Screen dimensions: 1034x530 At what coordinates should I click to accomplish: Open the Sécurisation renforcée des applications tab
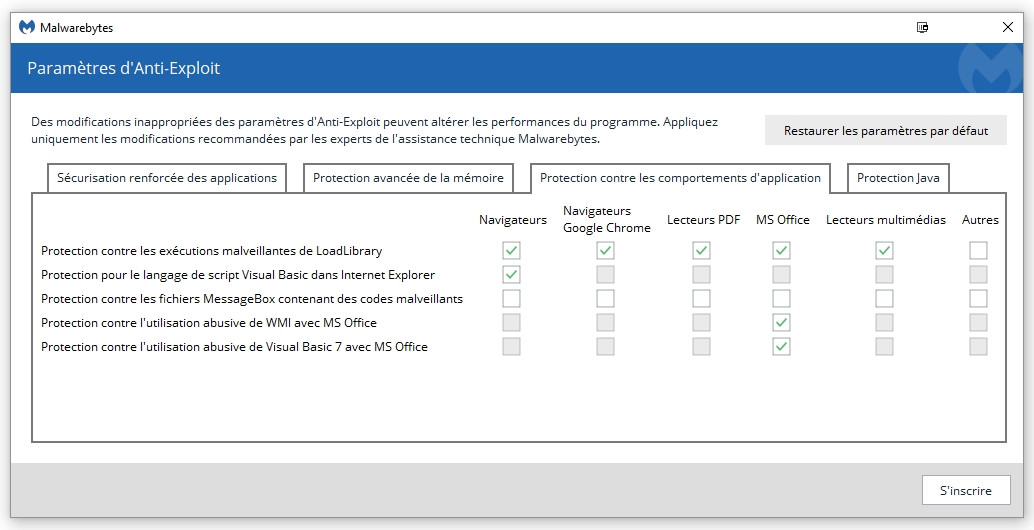tap(167, 178)
